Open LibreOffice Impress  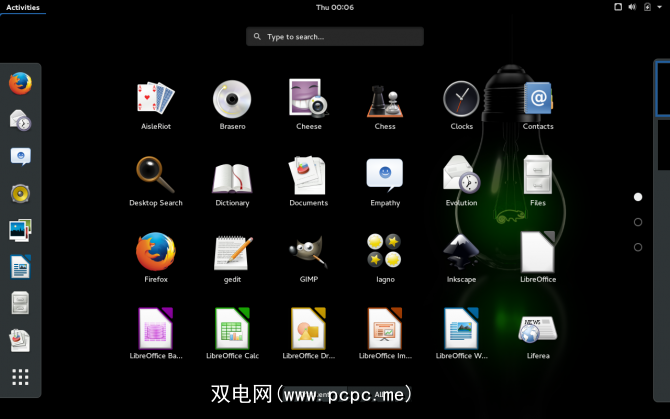[385, 334]
